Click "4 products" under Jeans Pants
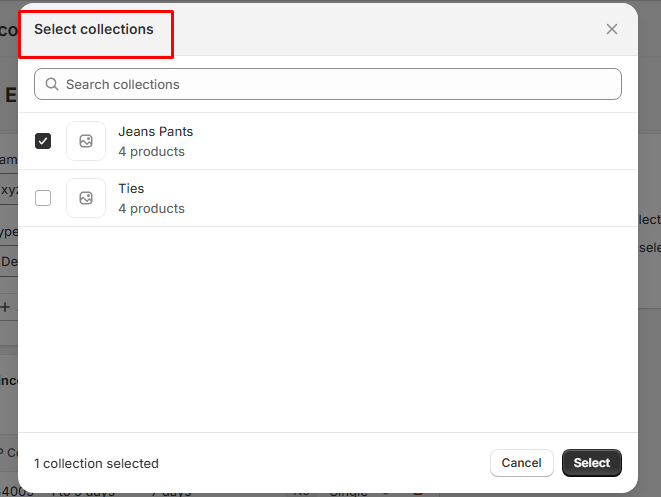This screenshot has height=497, width=661. [151, 152]
